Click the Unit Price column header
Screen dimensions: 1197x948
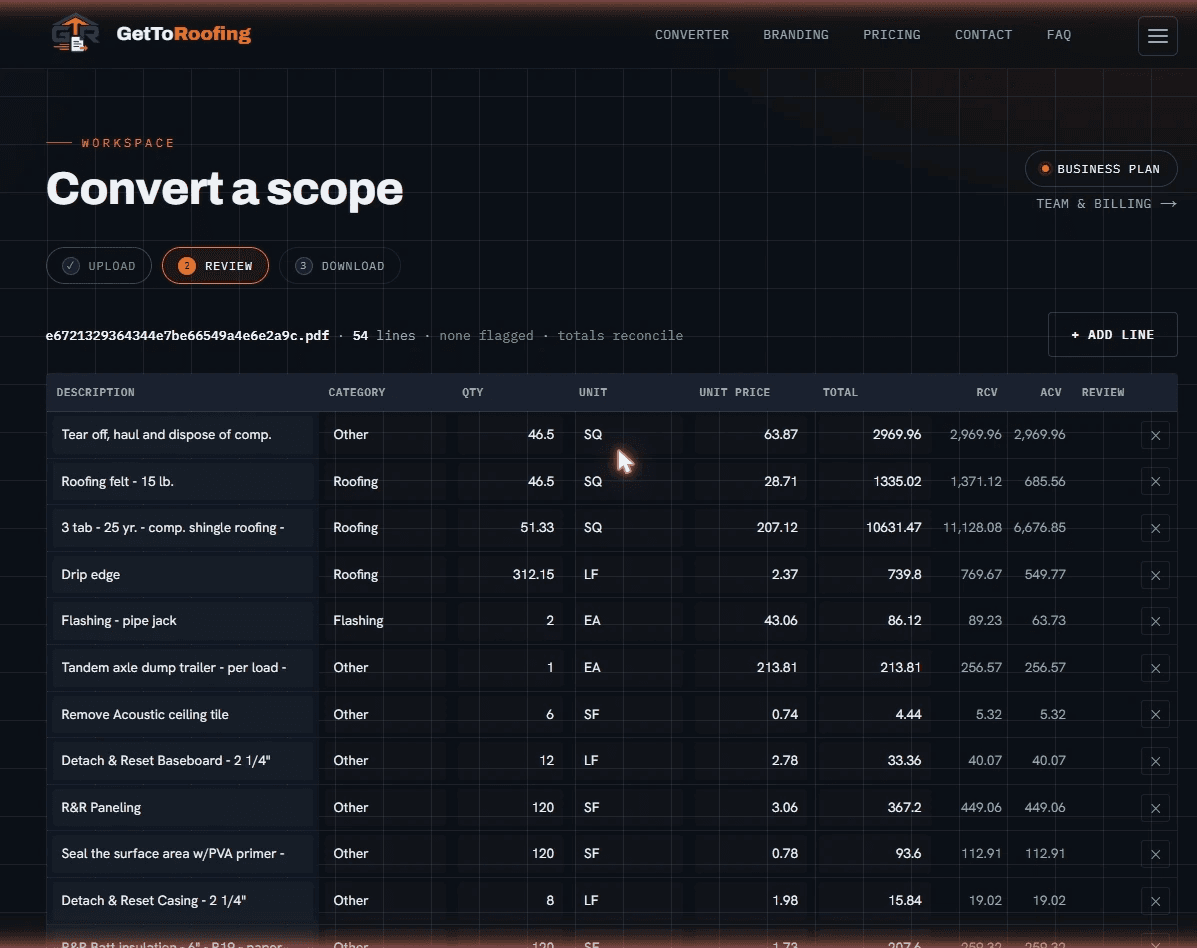(x=734, y=392)
